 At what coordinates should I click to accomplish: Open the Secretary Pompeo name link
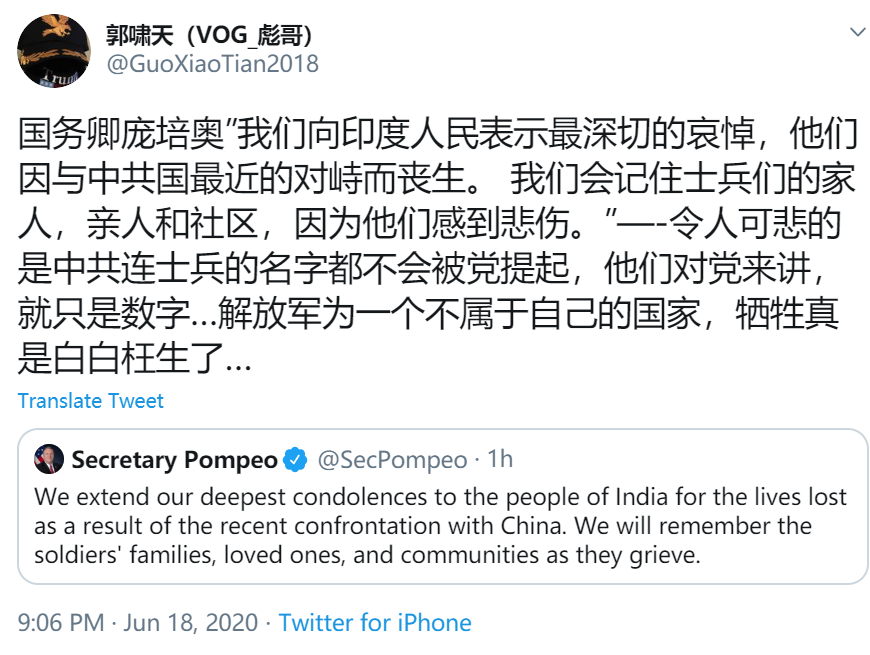(x=174, y=460)
